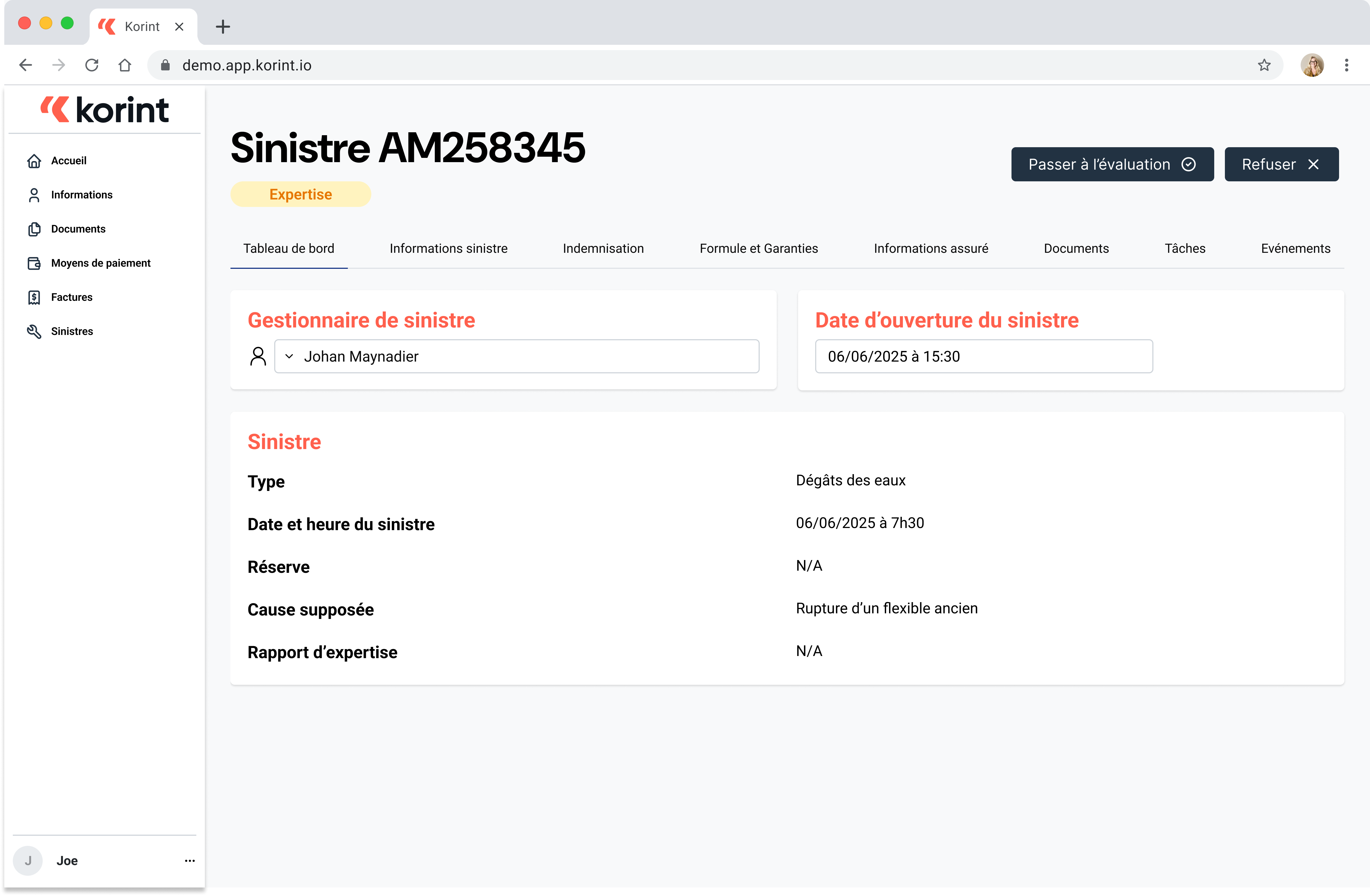Click the browser home button
Viewport: 1370px width, 896px height.
124,65
